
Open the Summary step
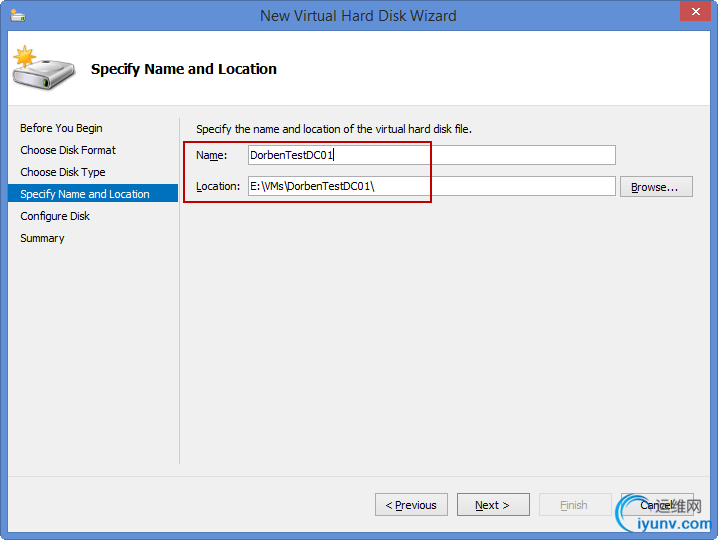[42, 238]
